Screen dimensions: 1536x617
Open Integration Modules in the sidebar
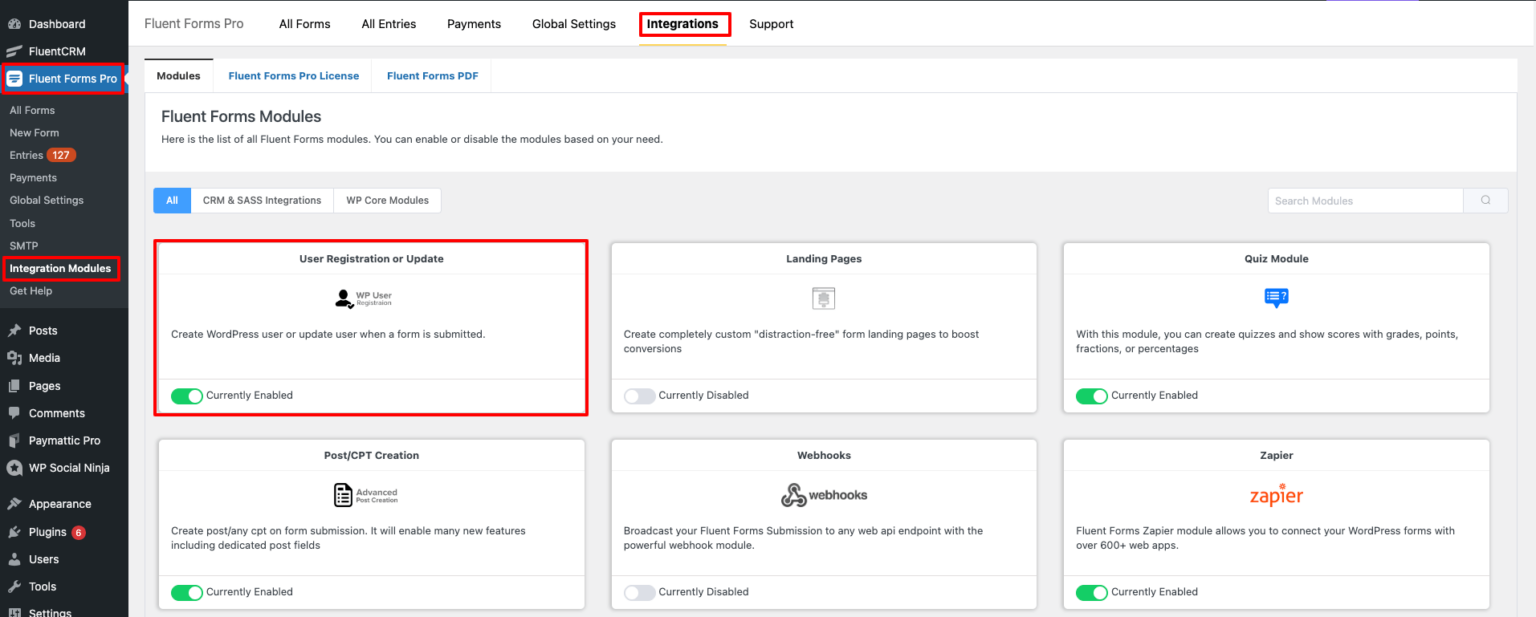tap(61, 268)
